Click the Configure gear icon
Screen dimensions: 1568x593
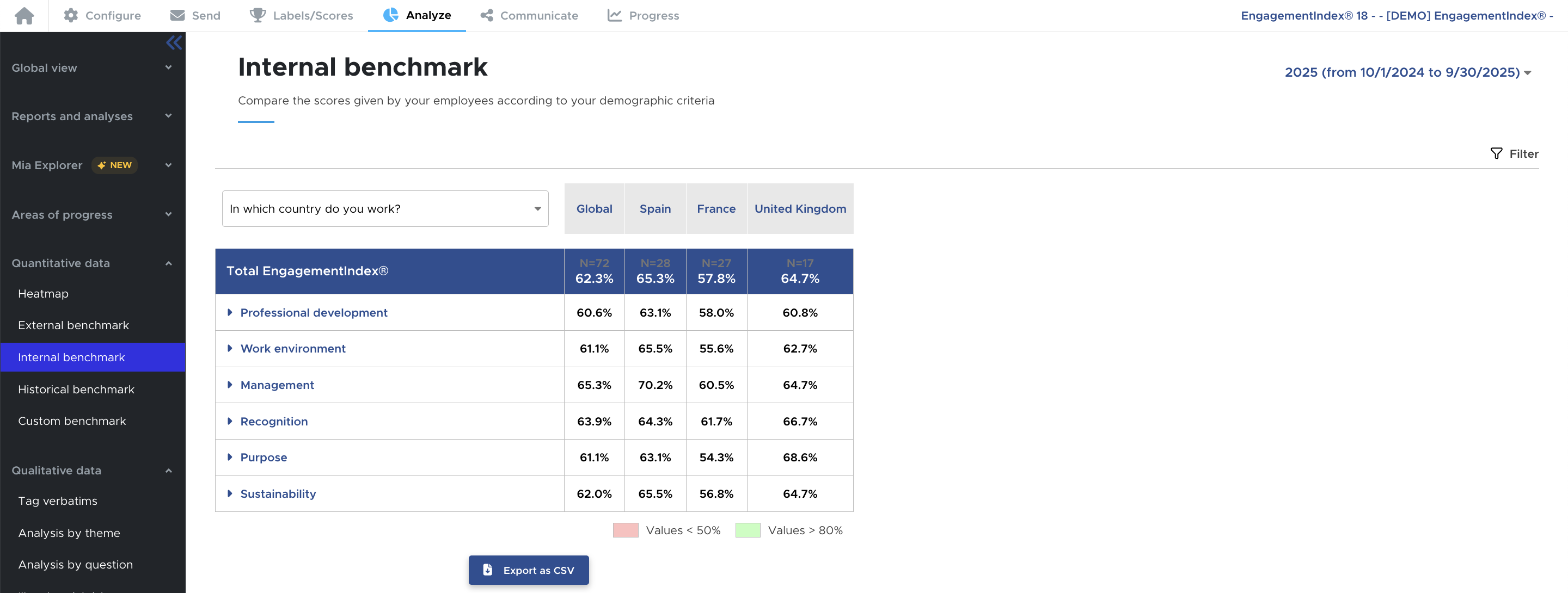[71, 16]
